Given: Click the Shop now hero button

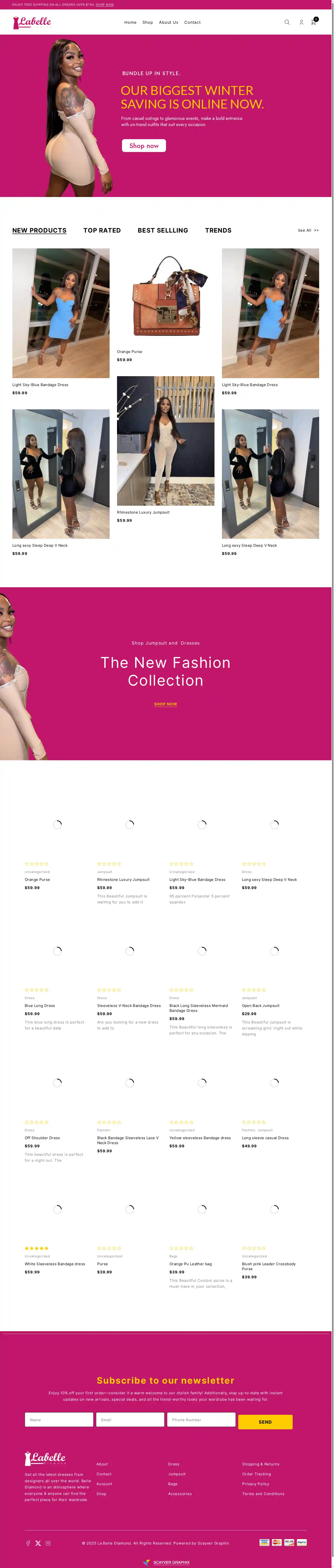Looking at the screenshot, I should (x=144, y=146).
